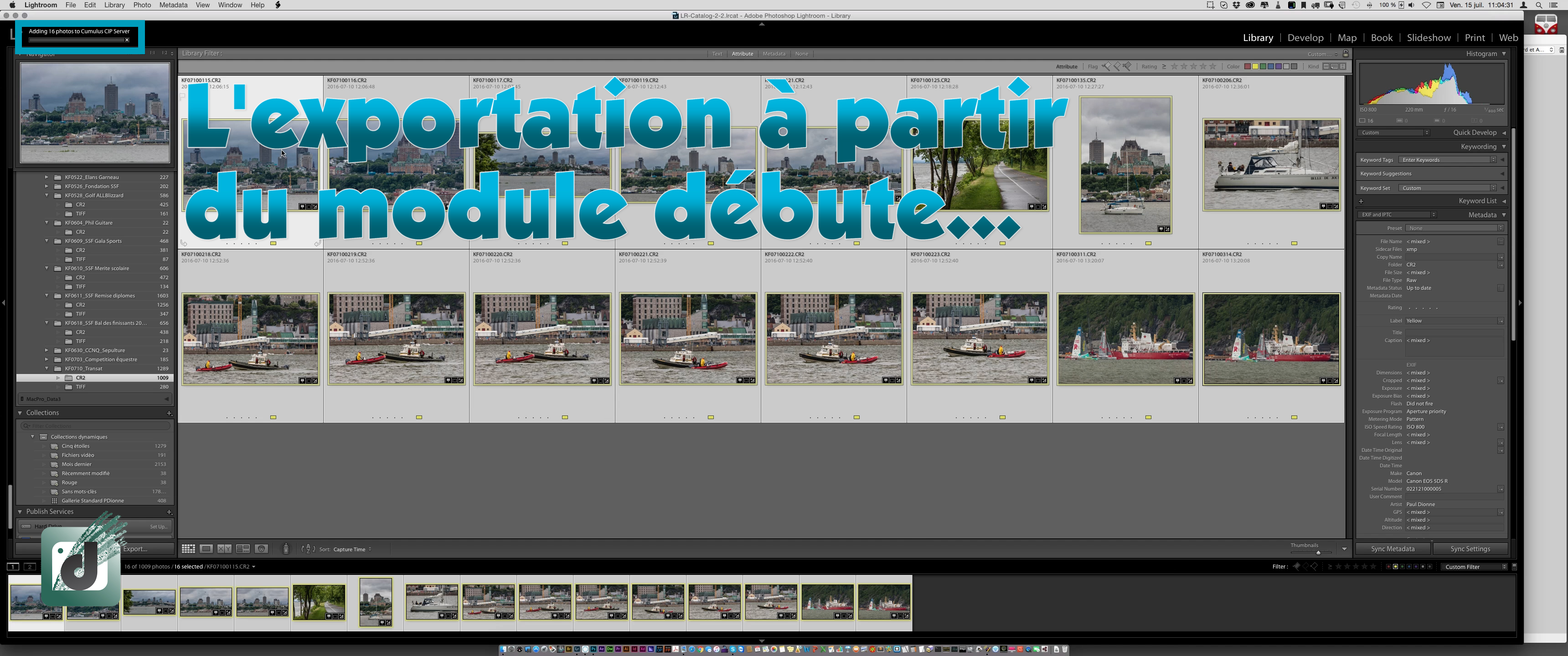Select the Text tab in Library Filter
The image size is (1568, 656).
(717, 54)
